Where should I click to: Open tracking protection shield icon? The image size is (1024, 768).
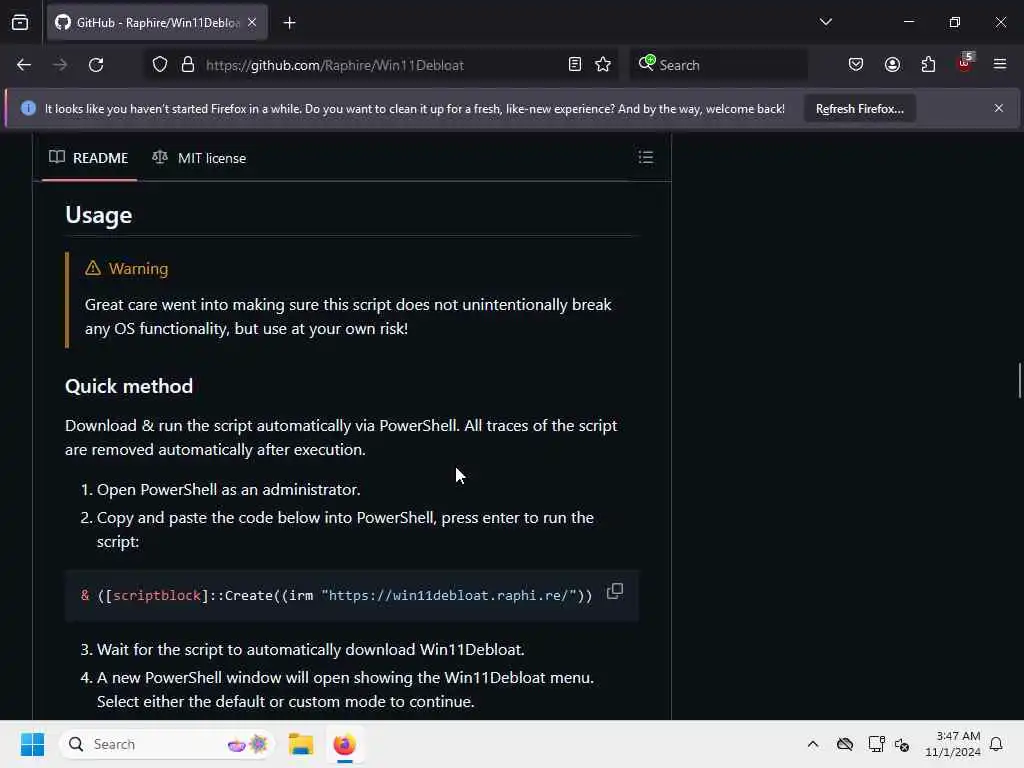pos(160,65)
